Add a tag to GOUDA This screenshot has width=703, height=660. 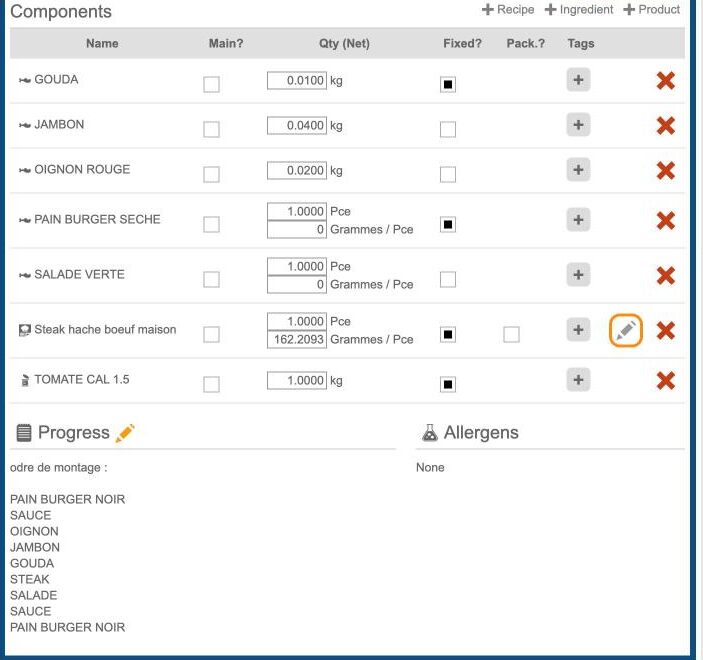[x=578, y=80]
